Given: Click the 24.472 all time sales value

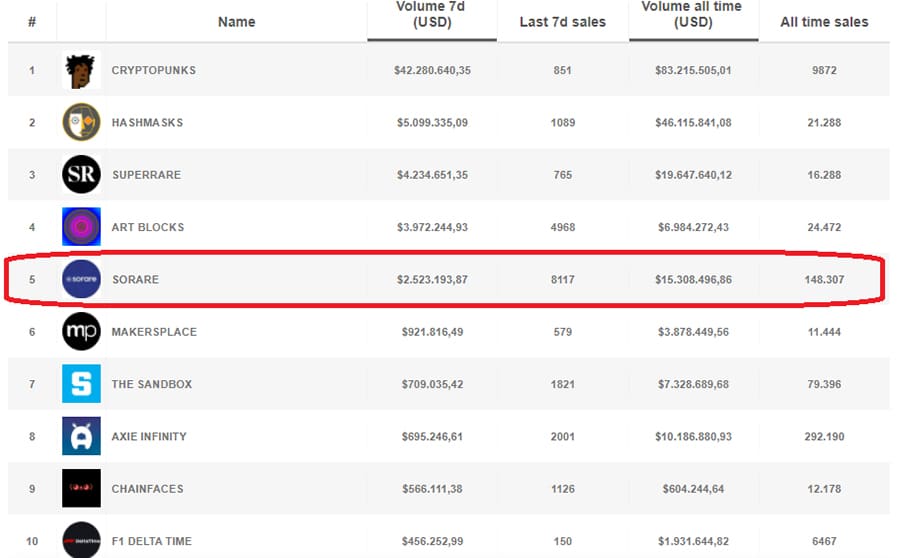Looking at the screenshot, I should click(824, 227).
